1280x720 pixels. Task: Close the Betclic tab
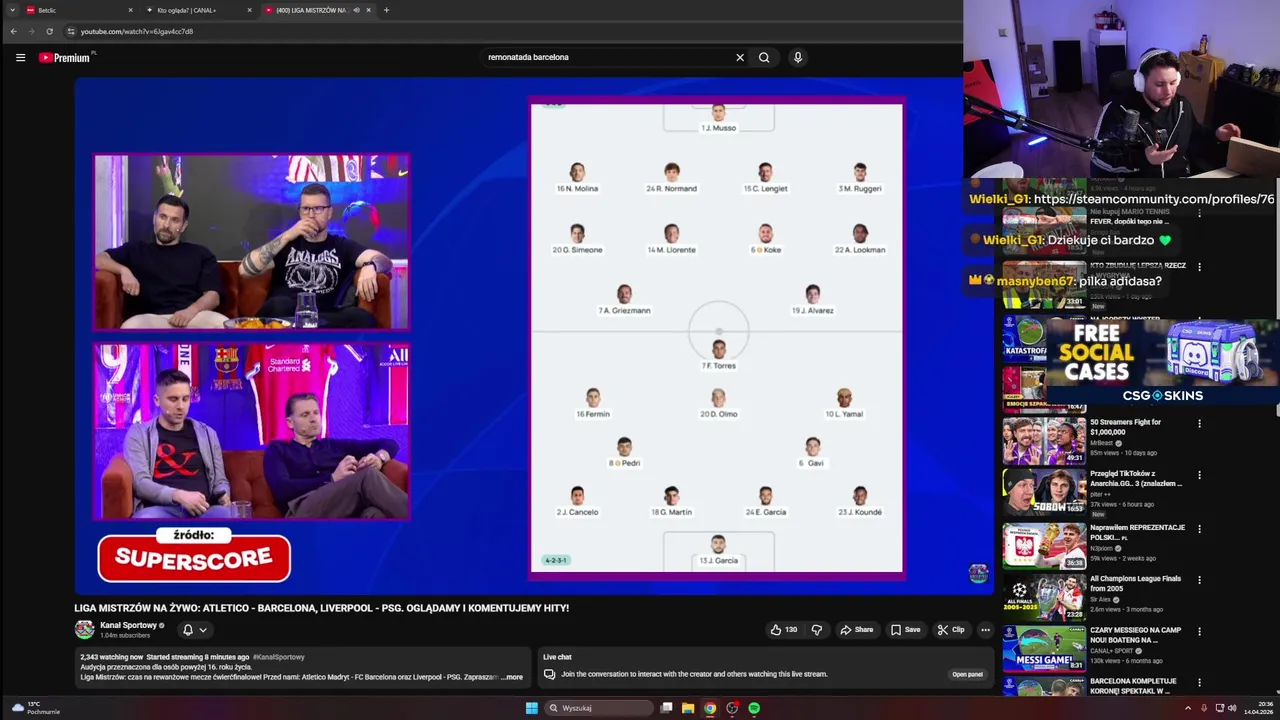pos(130,10)
